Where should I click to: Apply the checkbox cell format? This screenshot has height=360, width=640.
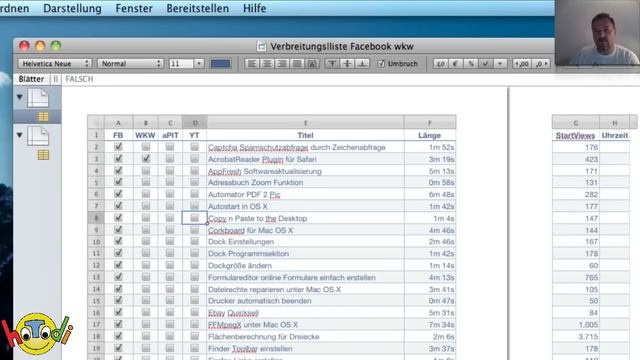click(485, 64)
